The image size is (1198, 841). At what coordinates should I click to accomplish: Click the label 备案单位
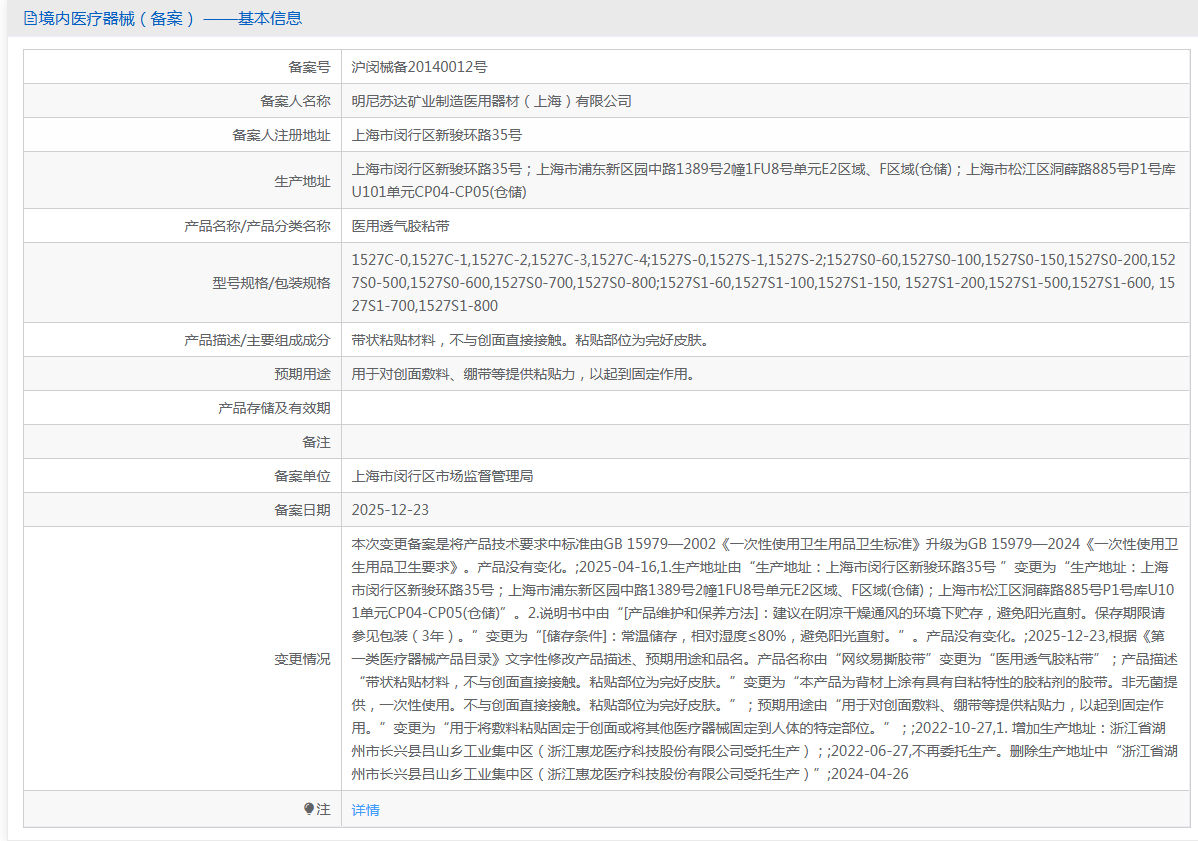[302, 476]
